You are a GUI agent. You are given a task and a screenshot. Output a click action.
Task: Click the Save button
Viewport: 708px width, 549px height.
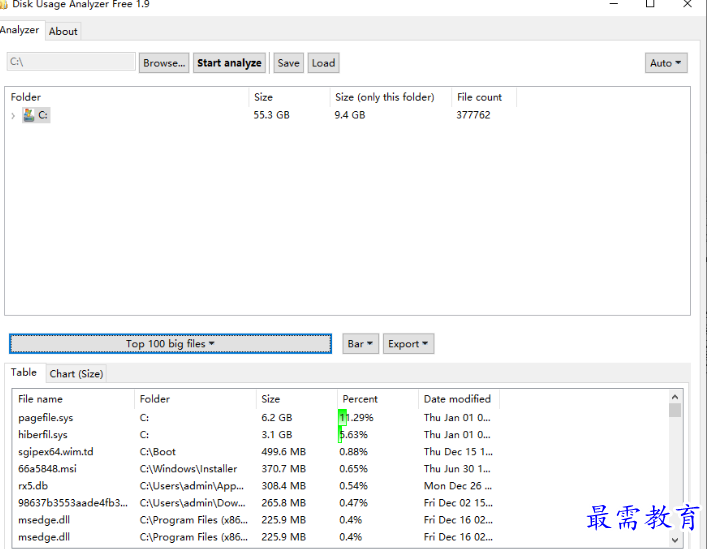click(x=289, y=63)
